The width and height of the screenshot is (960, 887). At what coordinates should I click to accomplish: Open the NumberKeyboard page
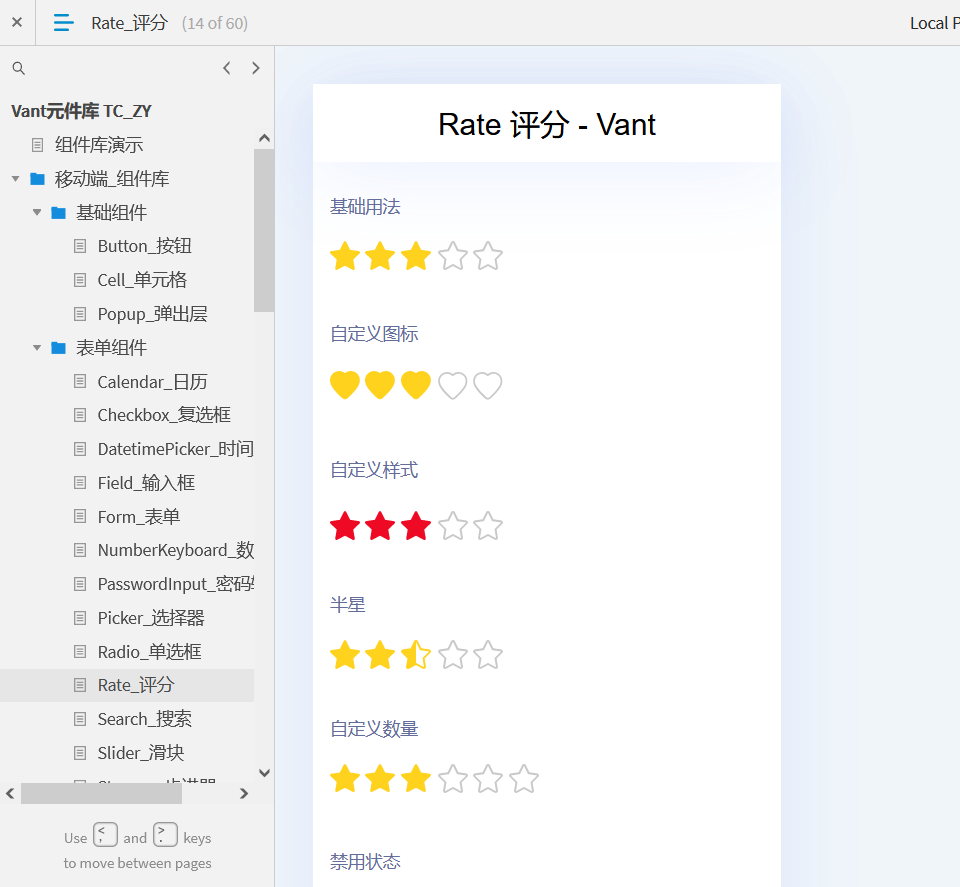(x=176, y=550)
